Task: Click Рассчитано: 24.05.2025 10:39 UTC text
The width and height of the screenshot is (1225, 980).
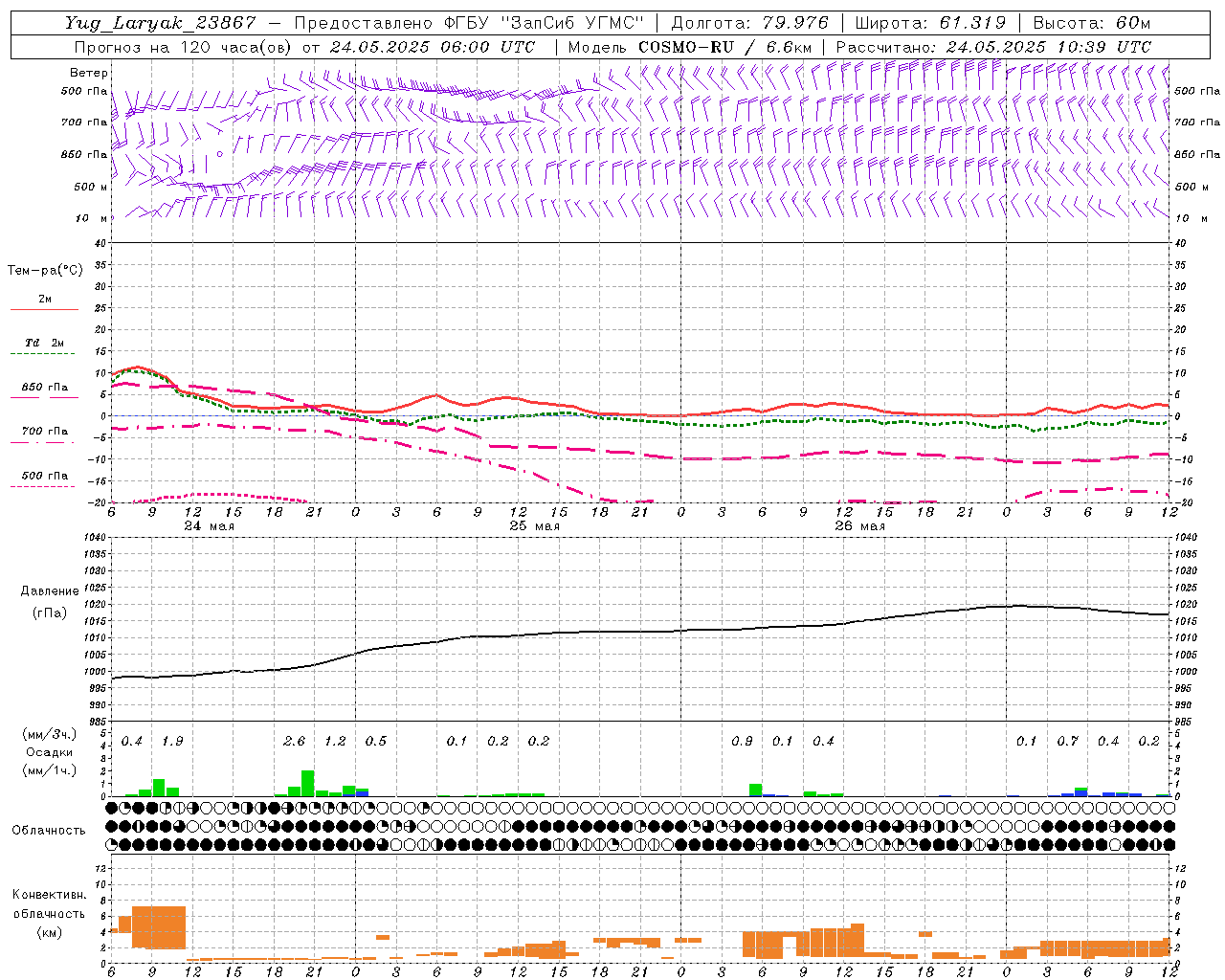Action: 993,47
